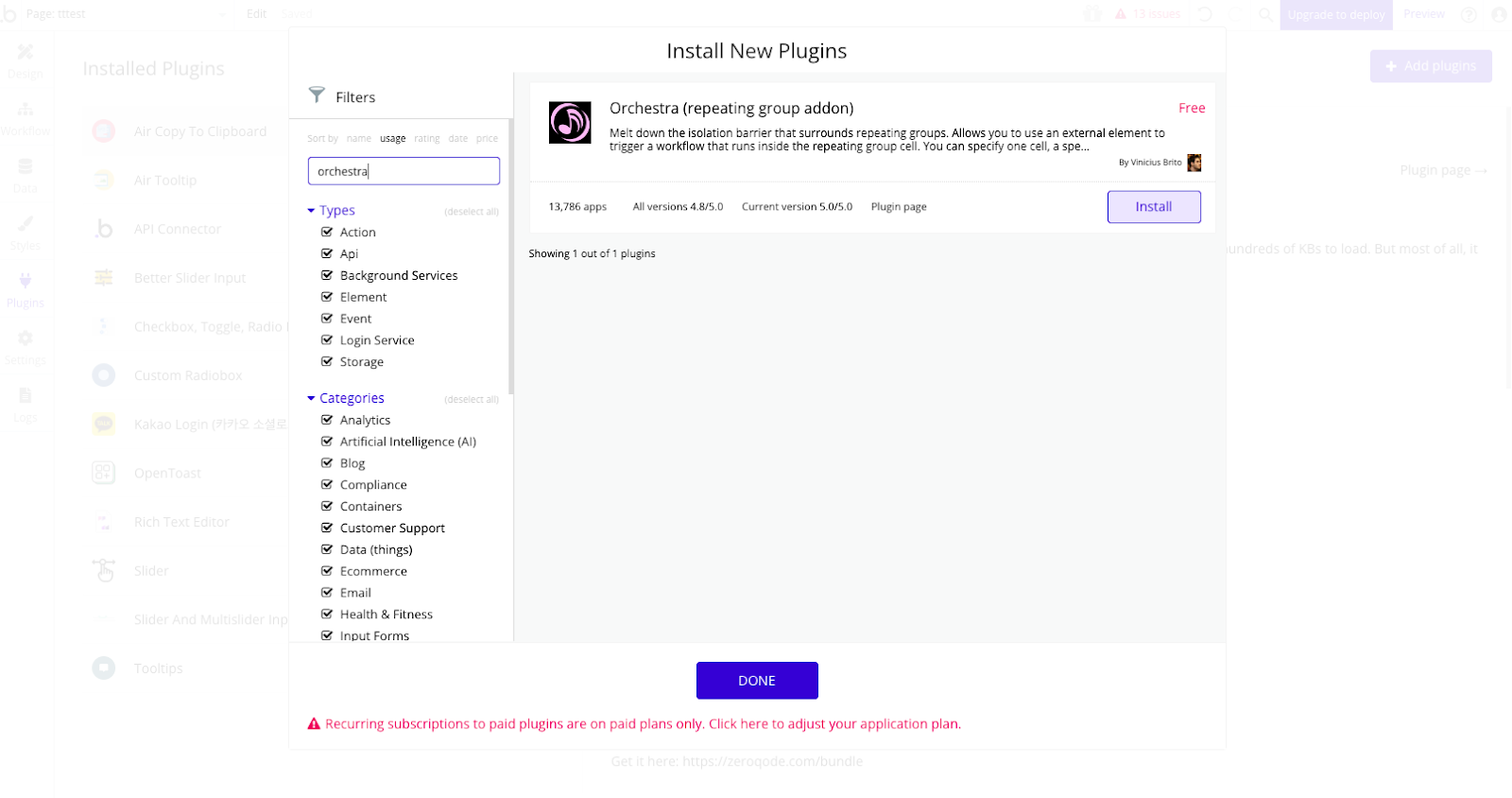
Task: Toggle the Artificial Intelligence (AI) checkbox
Action: coord(327,442)
